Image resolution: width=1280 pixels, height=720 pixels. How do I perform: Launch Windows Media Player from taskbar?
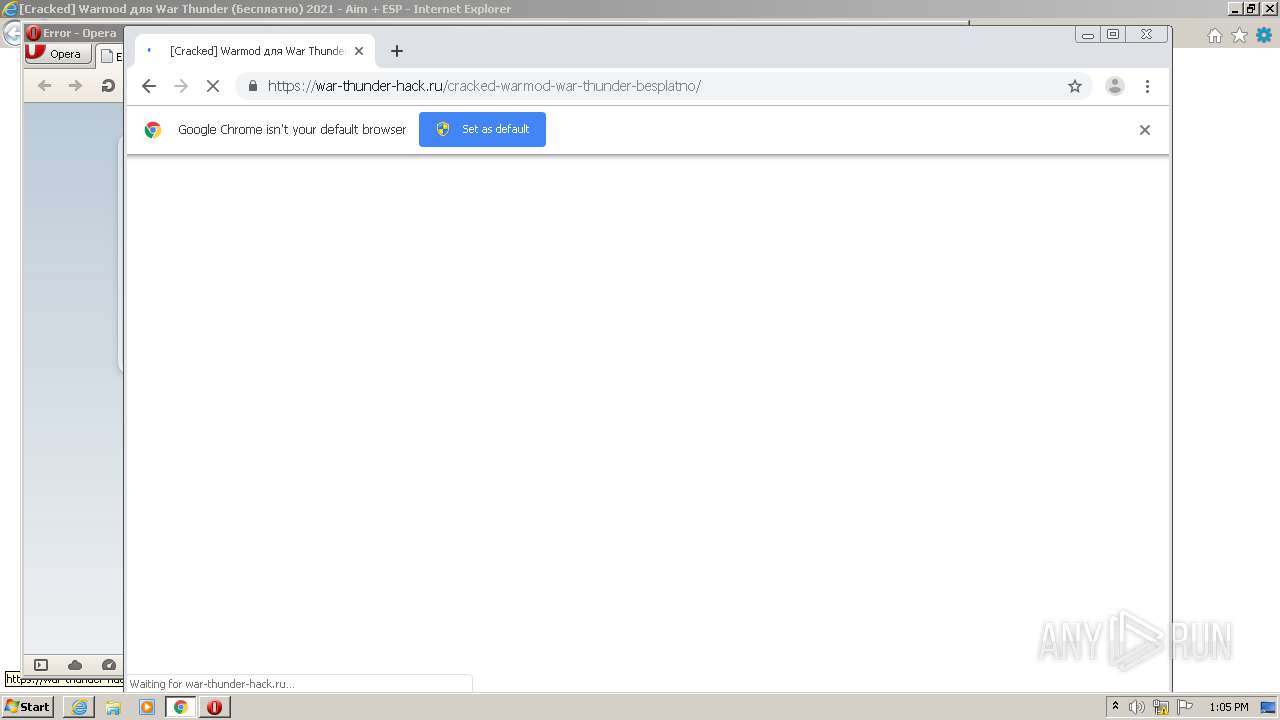pos(147,707)
